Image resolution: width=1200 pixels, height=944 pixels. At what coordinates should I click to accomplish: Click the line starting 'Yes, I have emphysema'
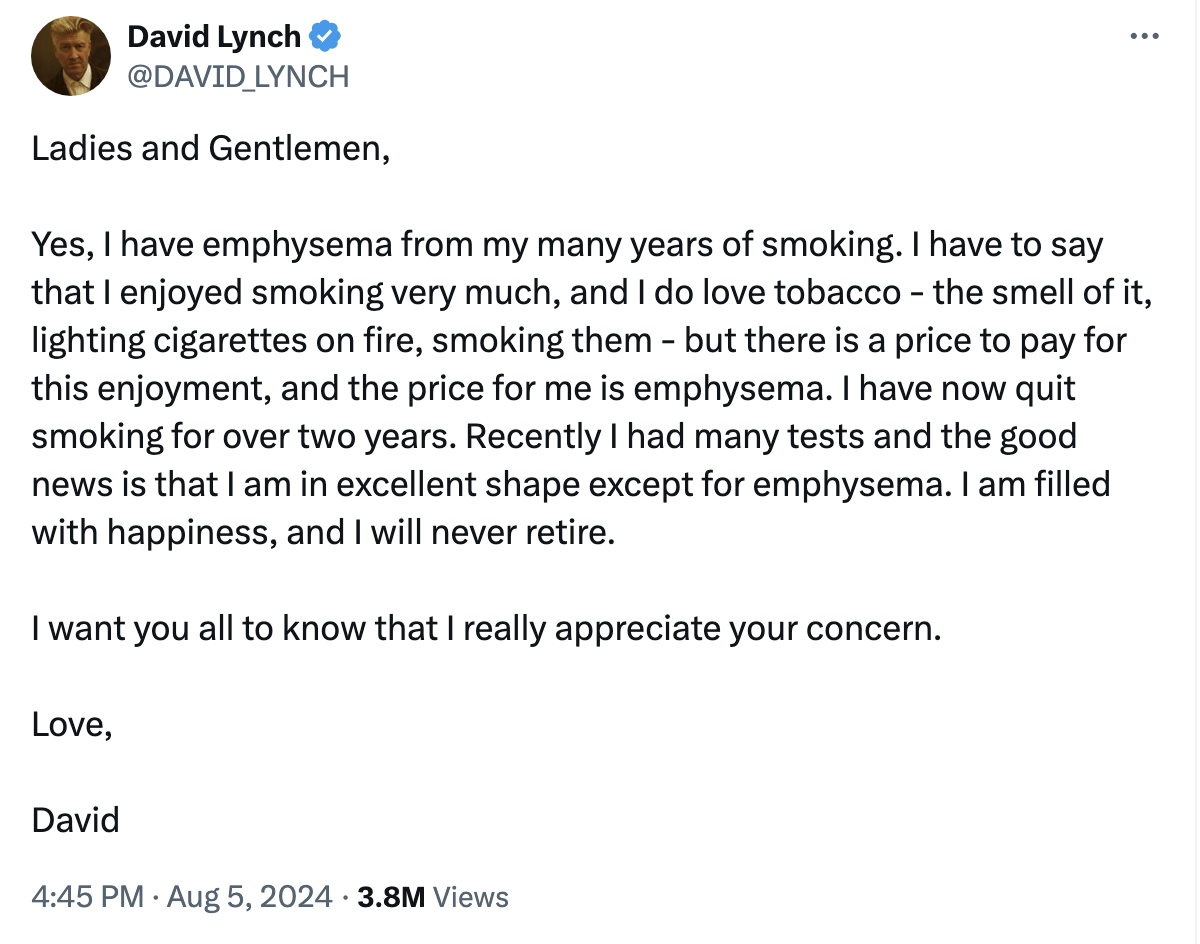(567, 244)
